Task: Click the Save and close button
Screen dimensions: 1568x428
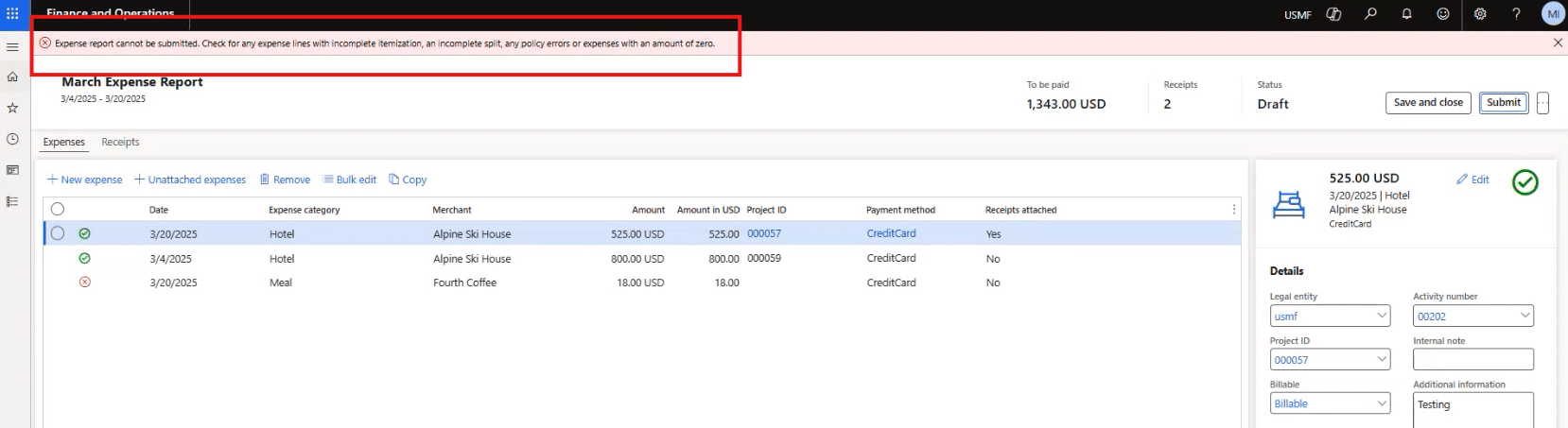Action: coord(1428,103)
